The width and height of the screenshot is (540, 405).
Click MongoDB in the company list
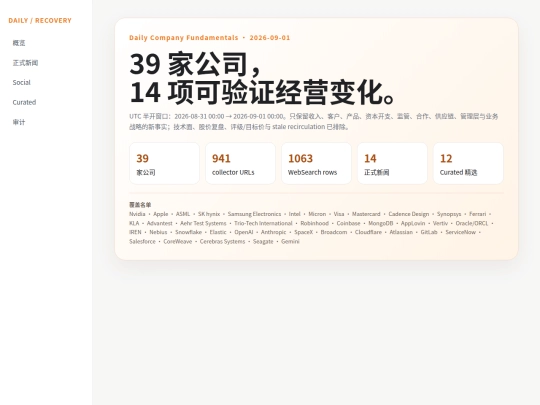(381, 224)
